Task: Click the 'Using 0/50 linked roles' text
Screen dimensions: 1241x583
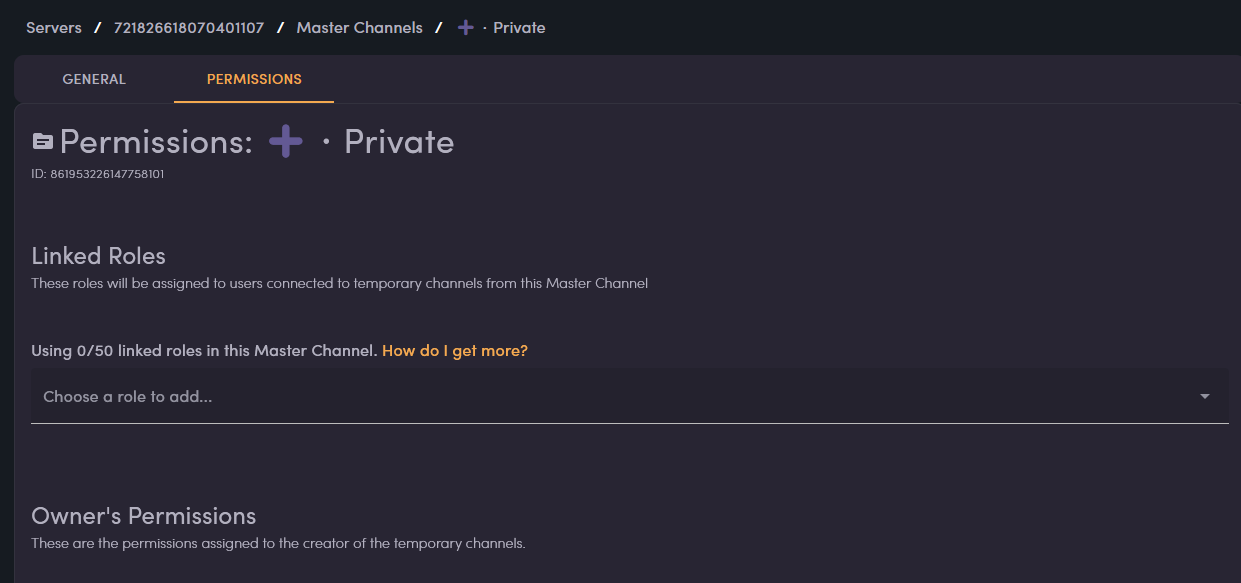Action: [x=204, y=351]
